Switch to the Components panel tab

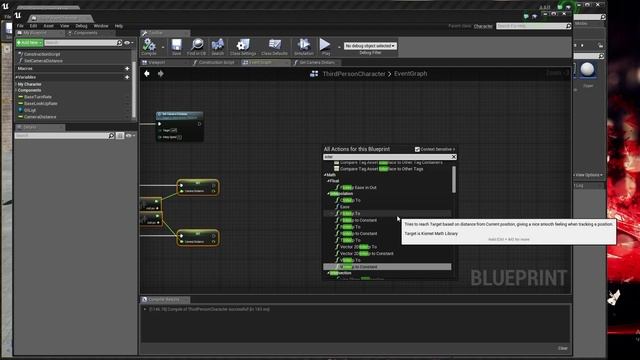point(85,33)
